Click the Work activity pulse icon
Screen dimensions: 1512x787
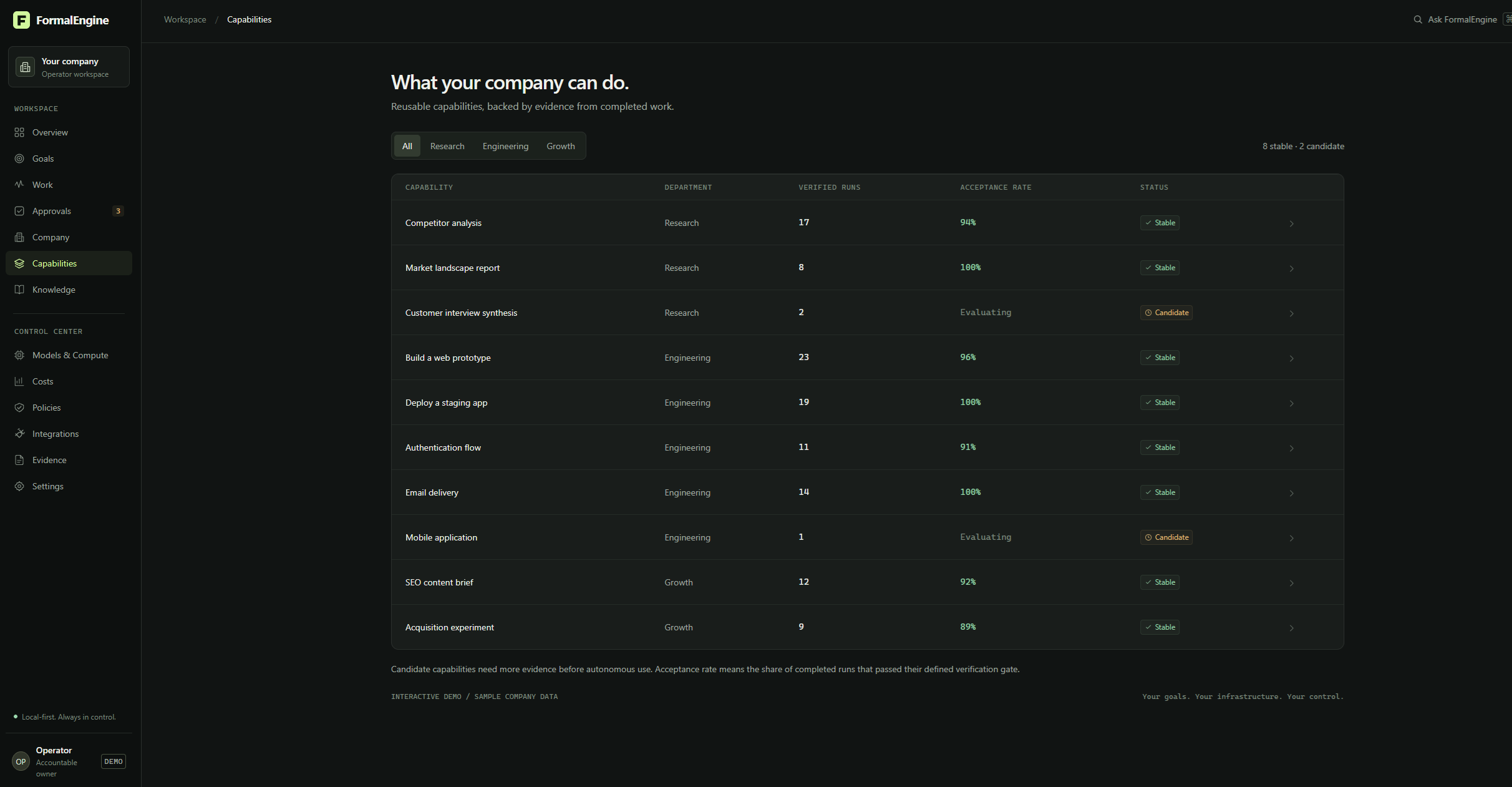point(19,185)
